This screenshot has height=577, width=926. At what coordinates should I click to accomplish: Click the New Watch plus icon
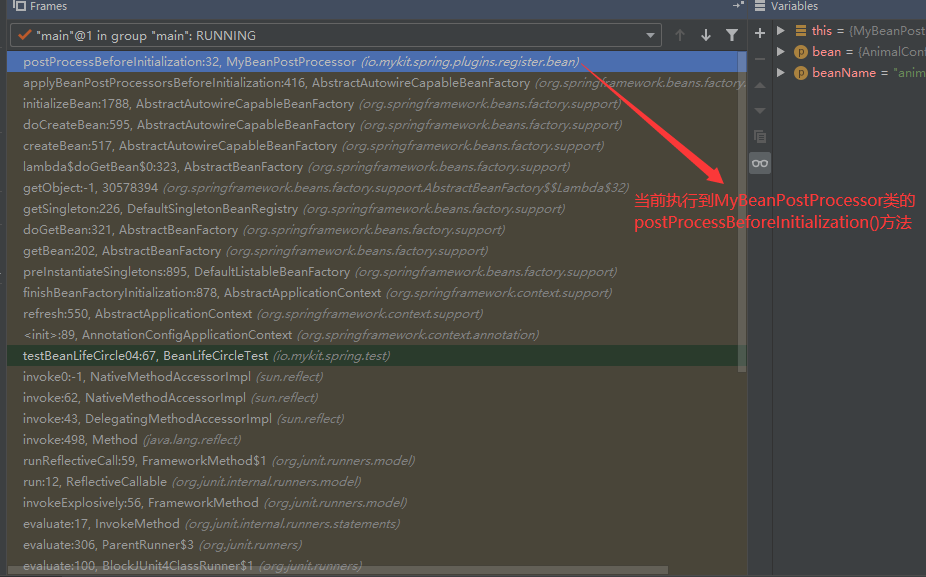click(x=760, y=32)
